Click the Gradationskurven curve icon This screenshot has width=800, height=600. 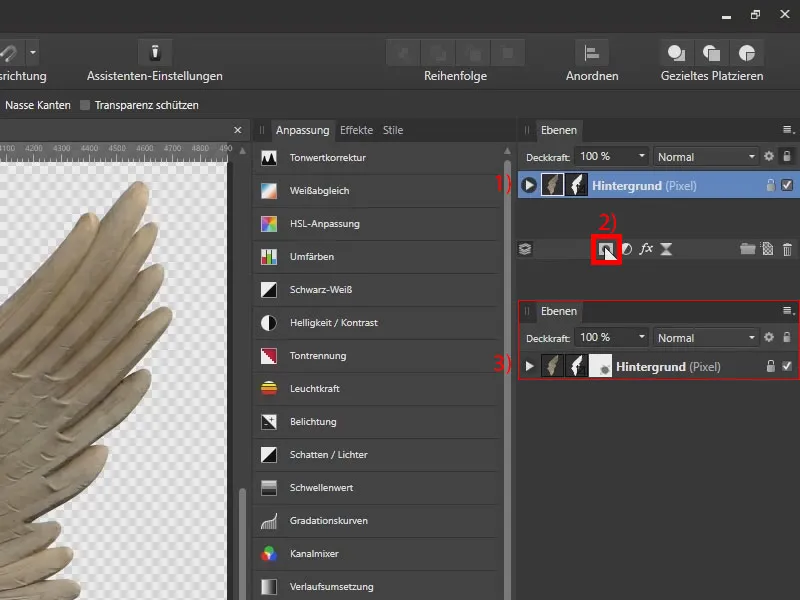pos(269,521)
